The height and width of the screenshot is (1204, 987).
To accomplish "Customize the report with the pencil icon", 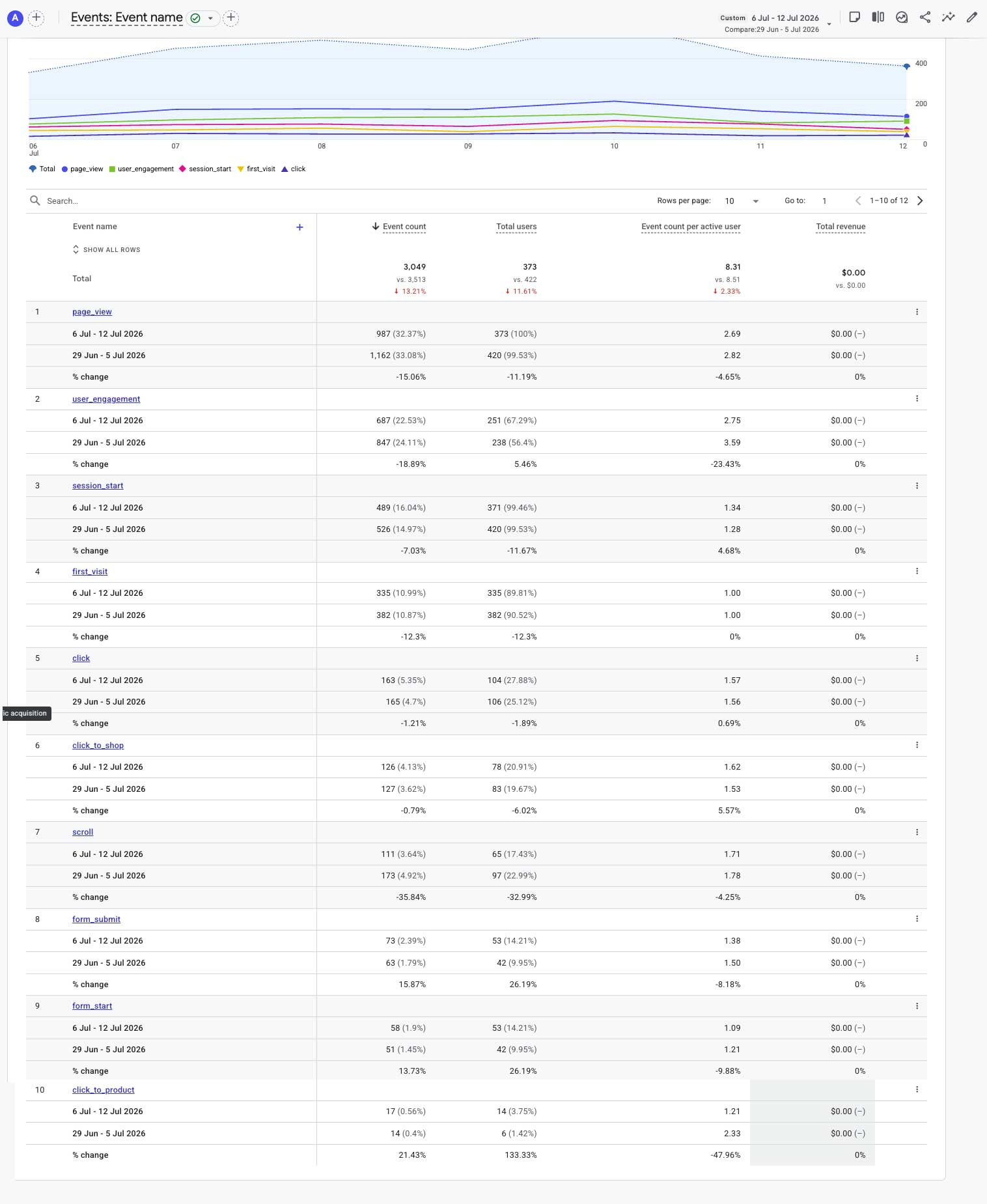I will pos(972,18).
